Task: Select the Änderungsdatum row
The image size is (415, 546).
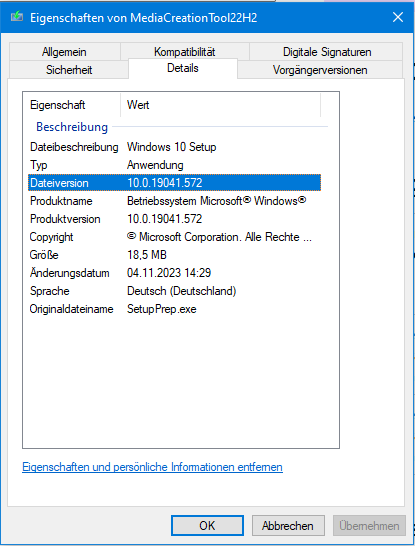Action: tap(174, 273)
